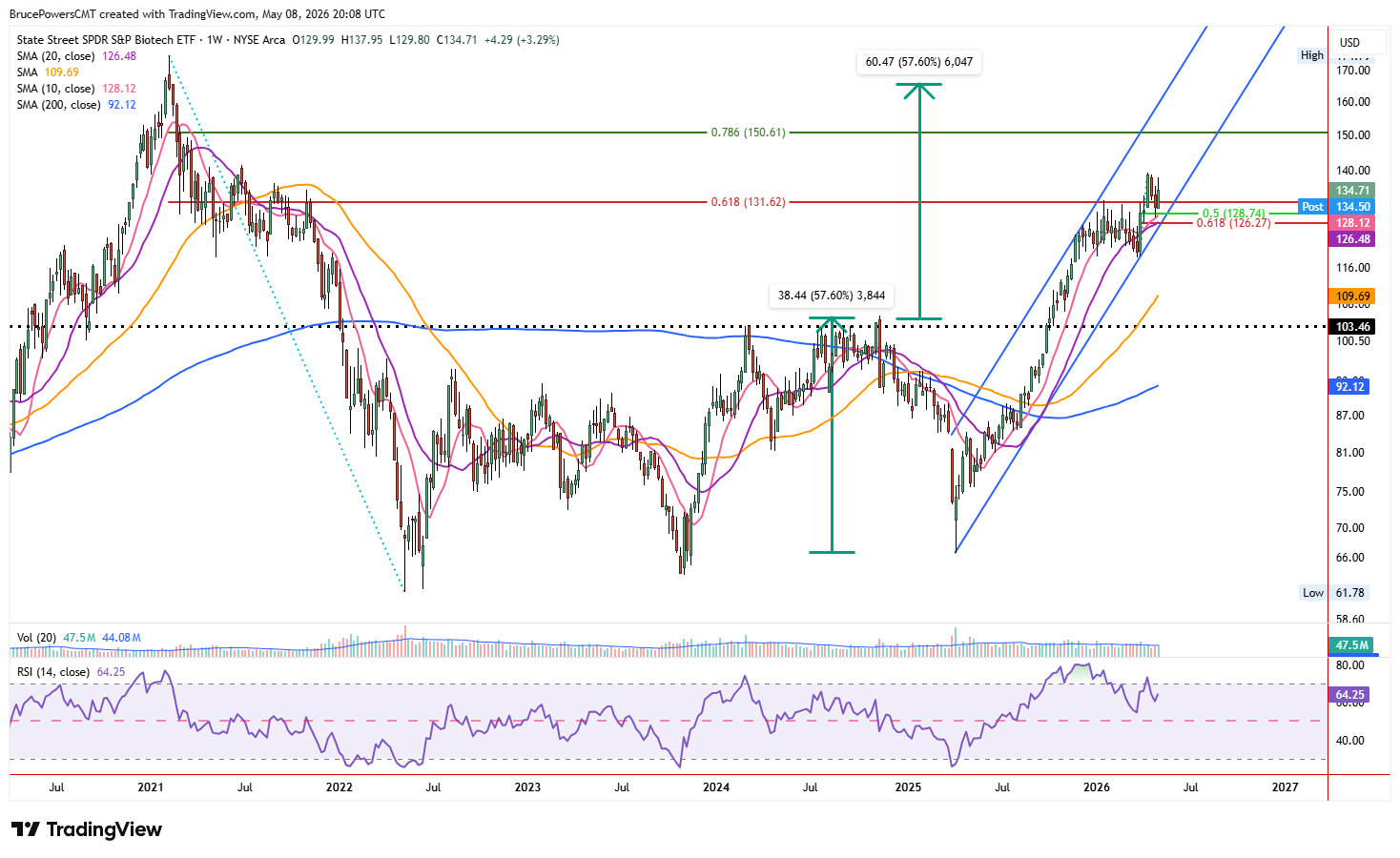Click the Vol (20) indicator legend
1400x858 pixels.
pos(79,638)
